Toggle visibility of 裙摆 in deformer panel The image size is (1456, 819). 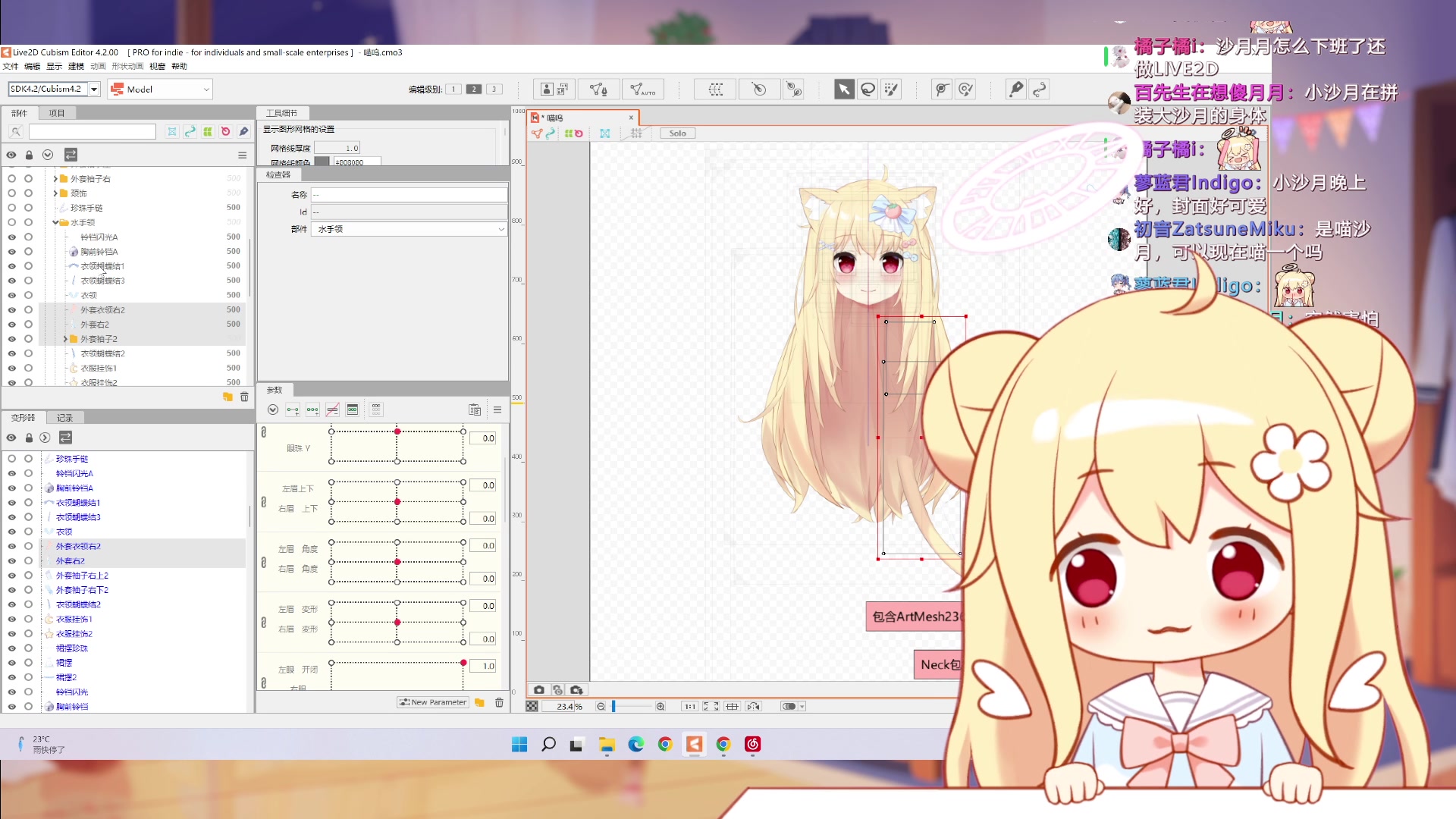click(11, 663)
